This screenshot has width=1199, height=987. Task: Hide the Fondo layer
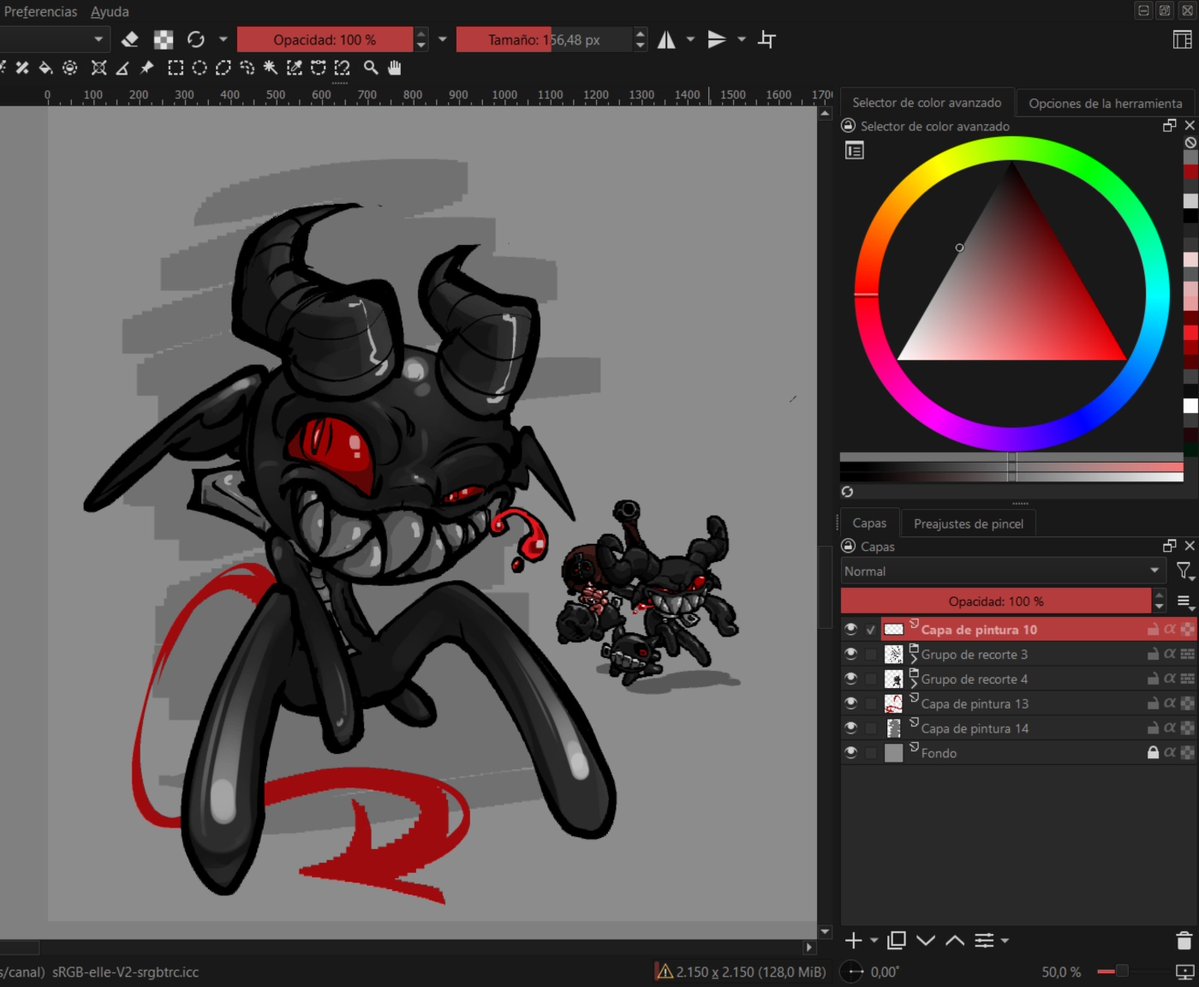click(x=851, y=752)
